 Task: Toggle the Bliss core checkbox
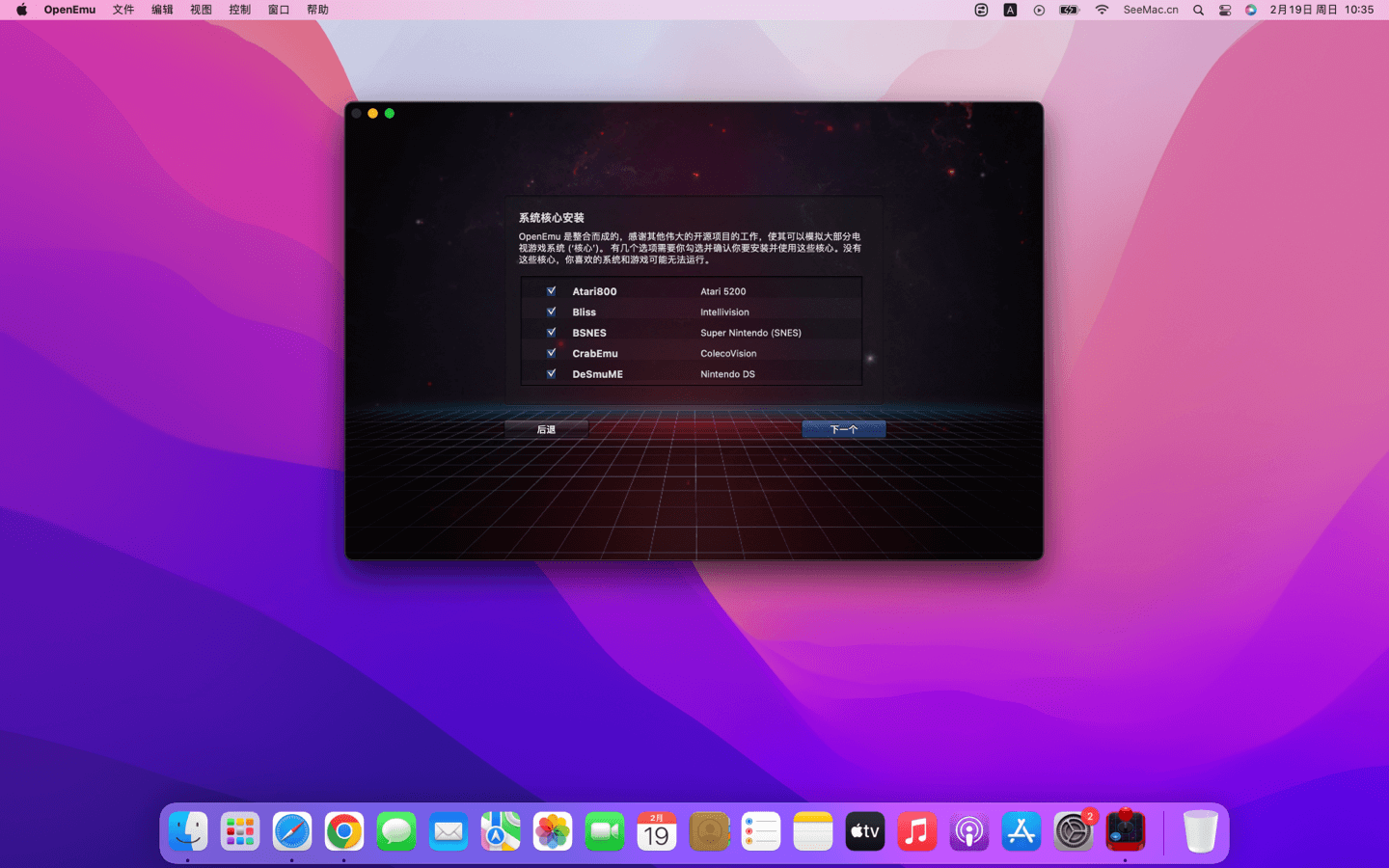click(551, 312)
